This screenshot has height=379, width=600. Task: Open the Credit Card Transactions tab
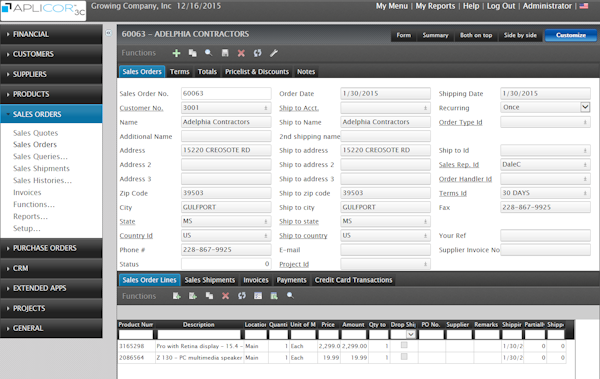click(353, 280)
